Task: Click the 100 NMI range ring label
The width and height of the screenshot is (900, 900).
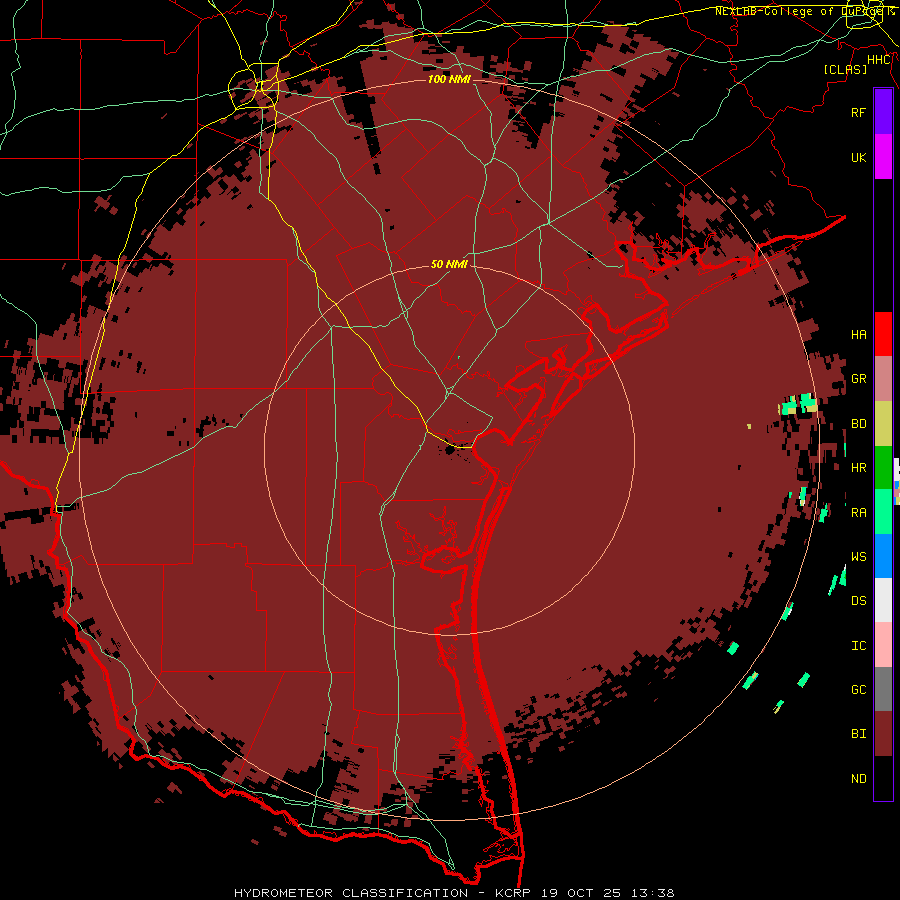Action: click(449, 79)
